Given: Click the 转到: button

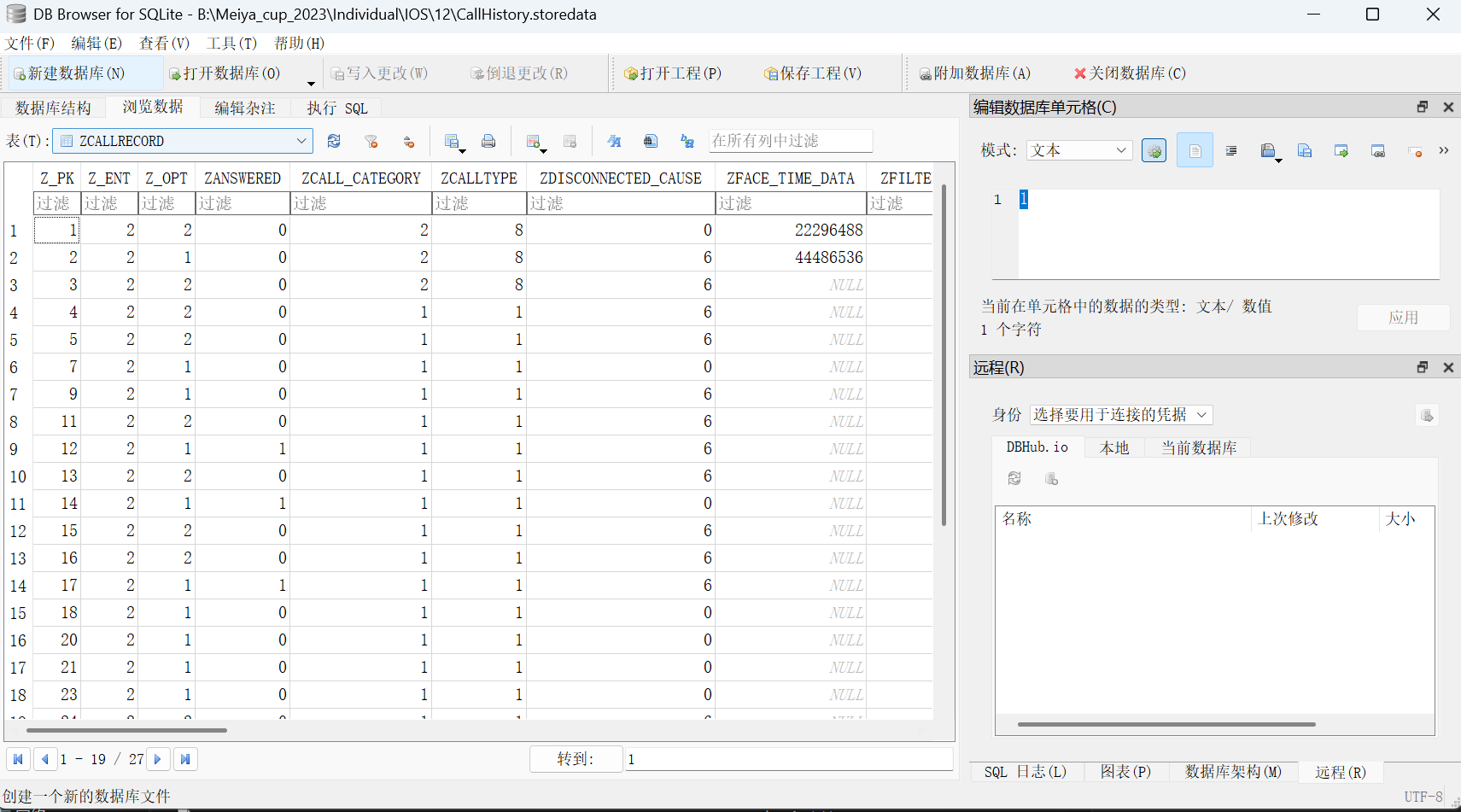Looking at the screenshot, I should pos(576,759).
